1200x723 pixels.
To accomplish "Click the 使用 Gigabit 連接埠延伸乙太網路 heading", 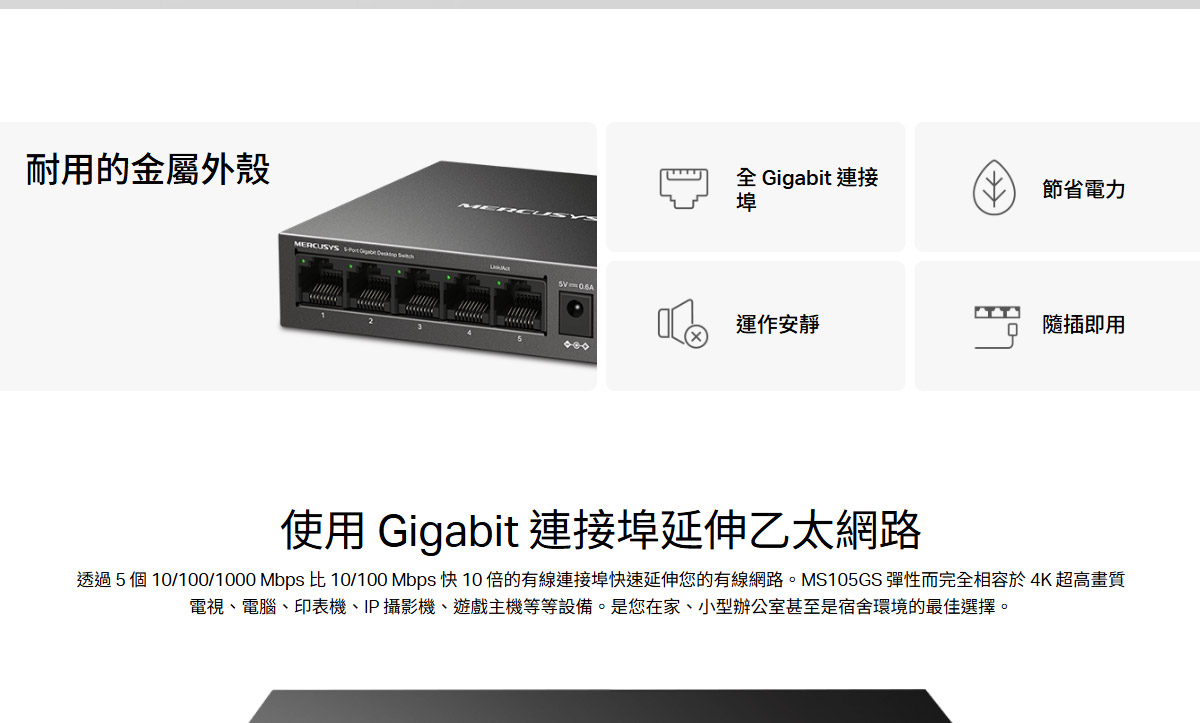I will tap(600, 530).
